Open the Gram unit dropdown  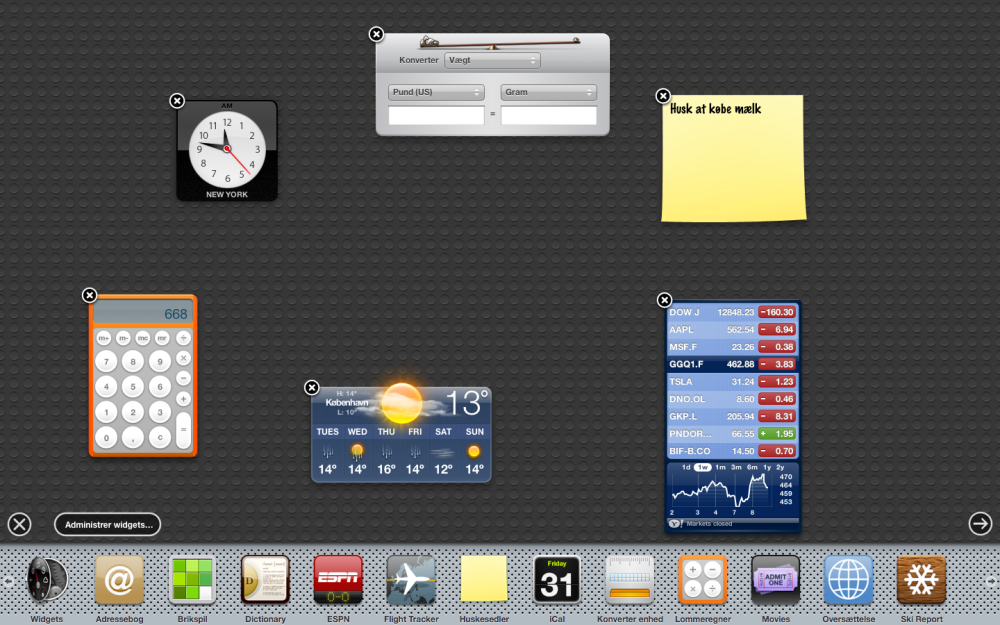(x=548, y=92)
